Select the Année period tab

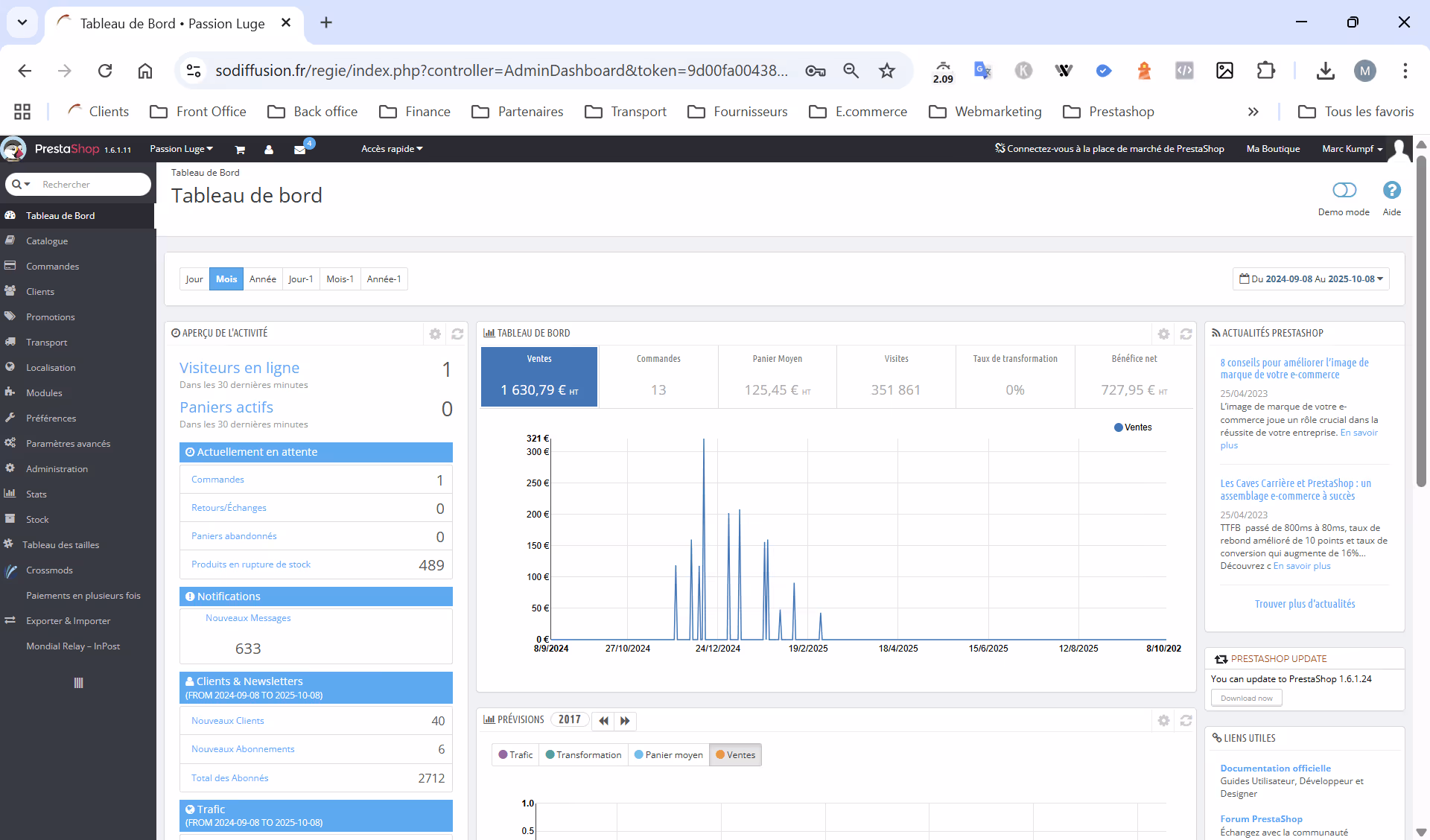(262, 279)
